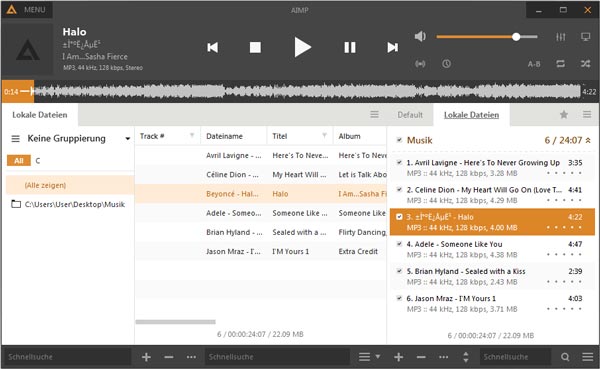Screen dimensions: 600x369
Task: Sort by the Album column header
Action: coord(349,136)
